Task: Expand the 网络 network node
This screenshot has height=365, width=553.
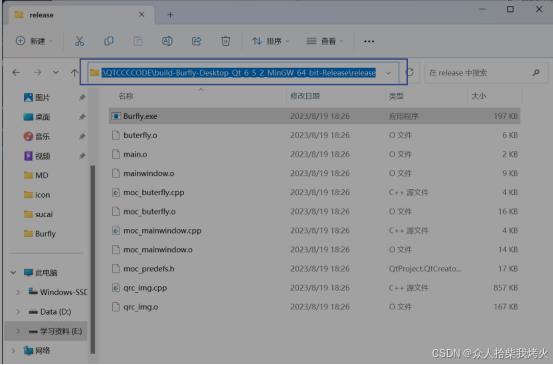Action: pyautogui.click(x=13, y=351)
